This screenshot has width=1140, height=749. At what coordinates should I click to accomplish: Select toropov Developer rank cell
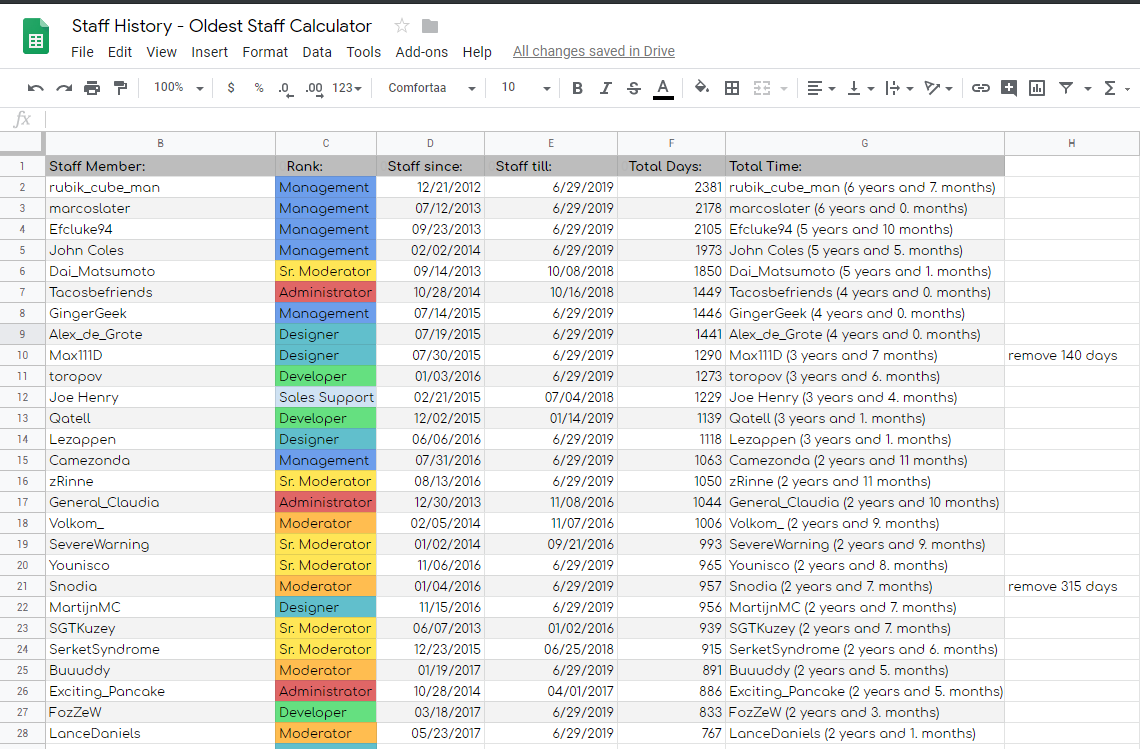(326, 377)
